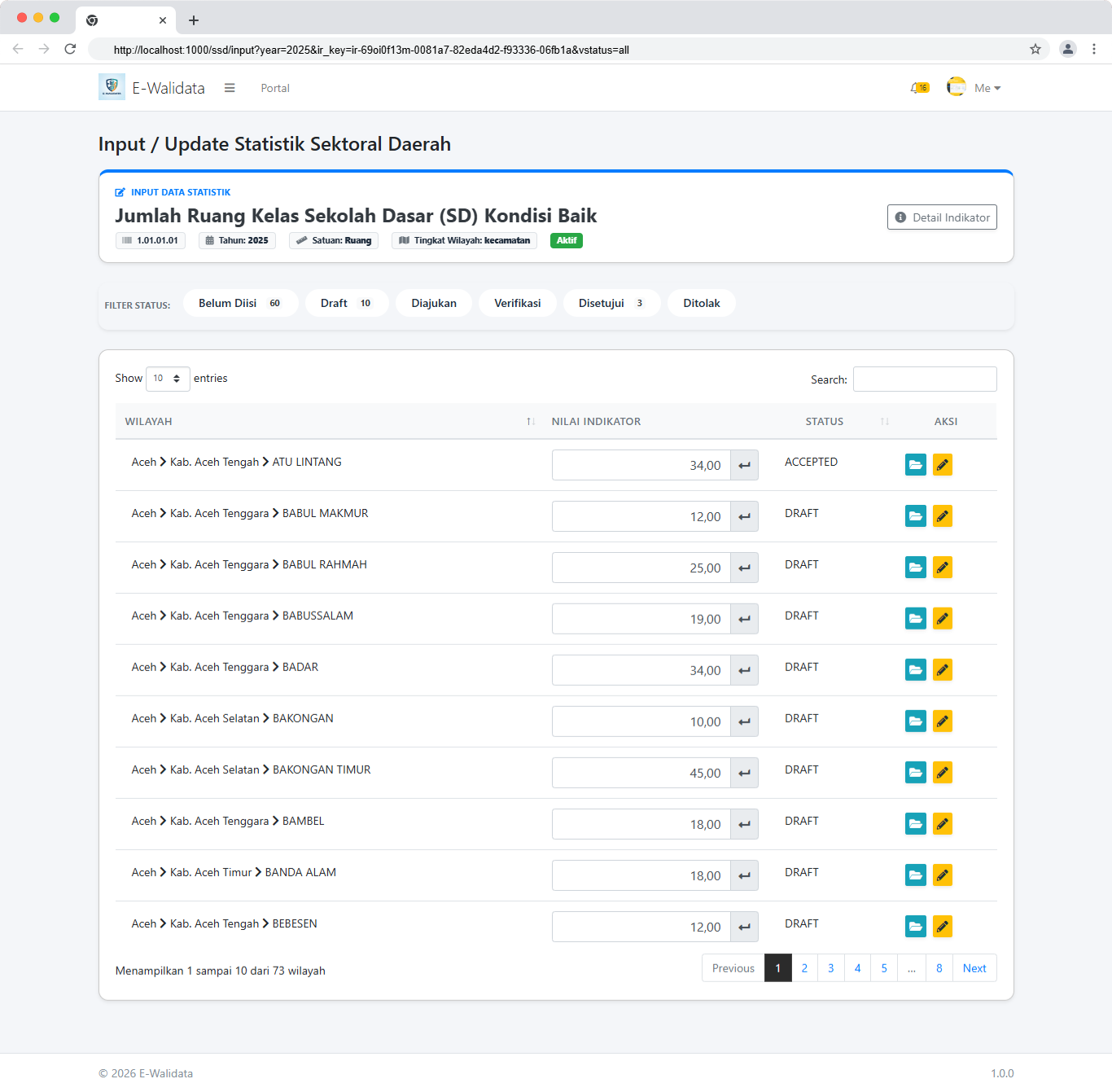Submit value with enter icon for BABUSSALAM
The height and width of the screenshot is (1092, 1112).
pos(744,619)
